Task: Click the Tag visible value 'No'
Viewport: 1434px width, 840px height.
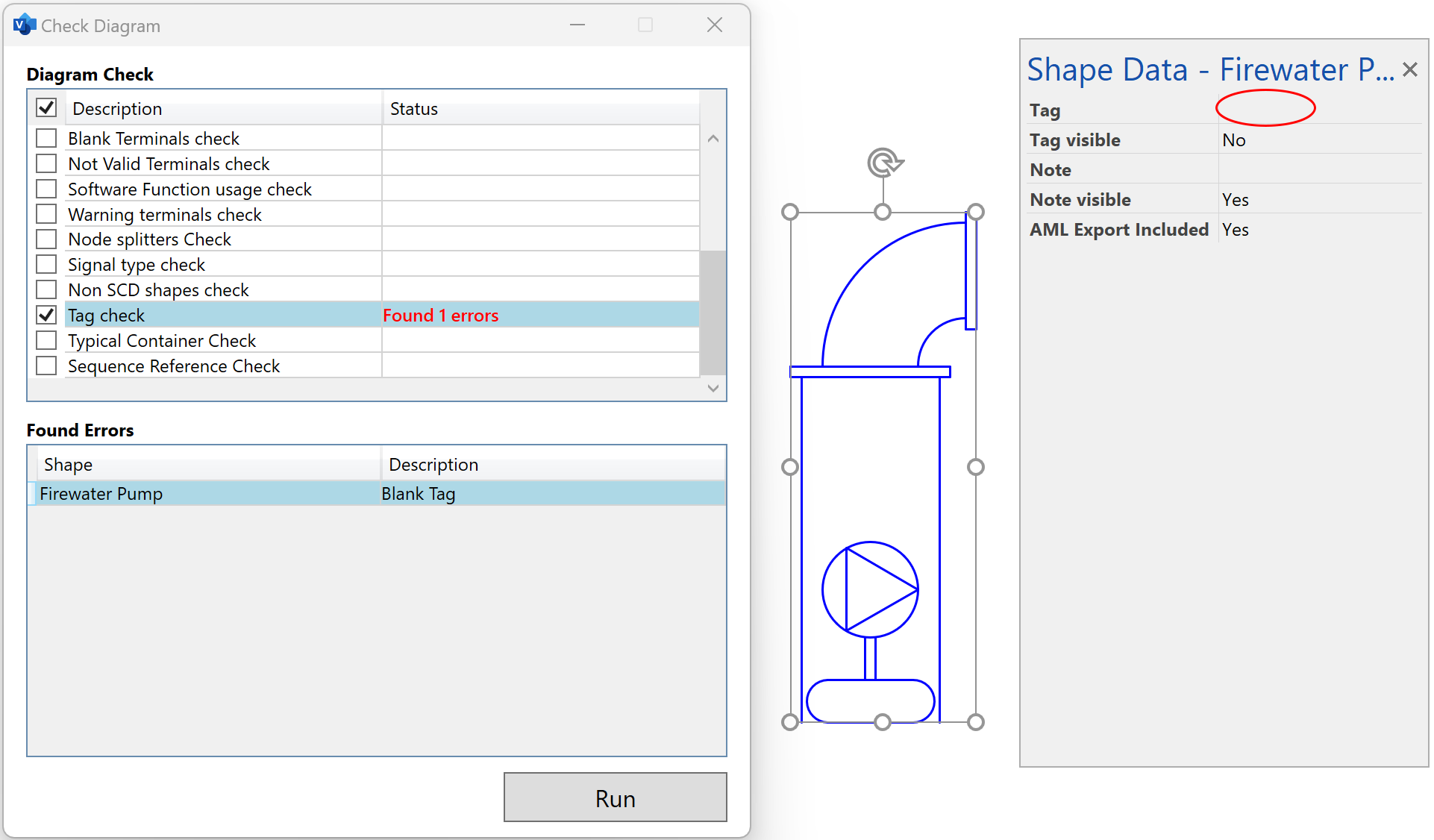Action: 1233,140
